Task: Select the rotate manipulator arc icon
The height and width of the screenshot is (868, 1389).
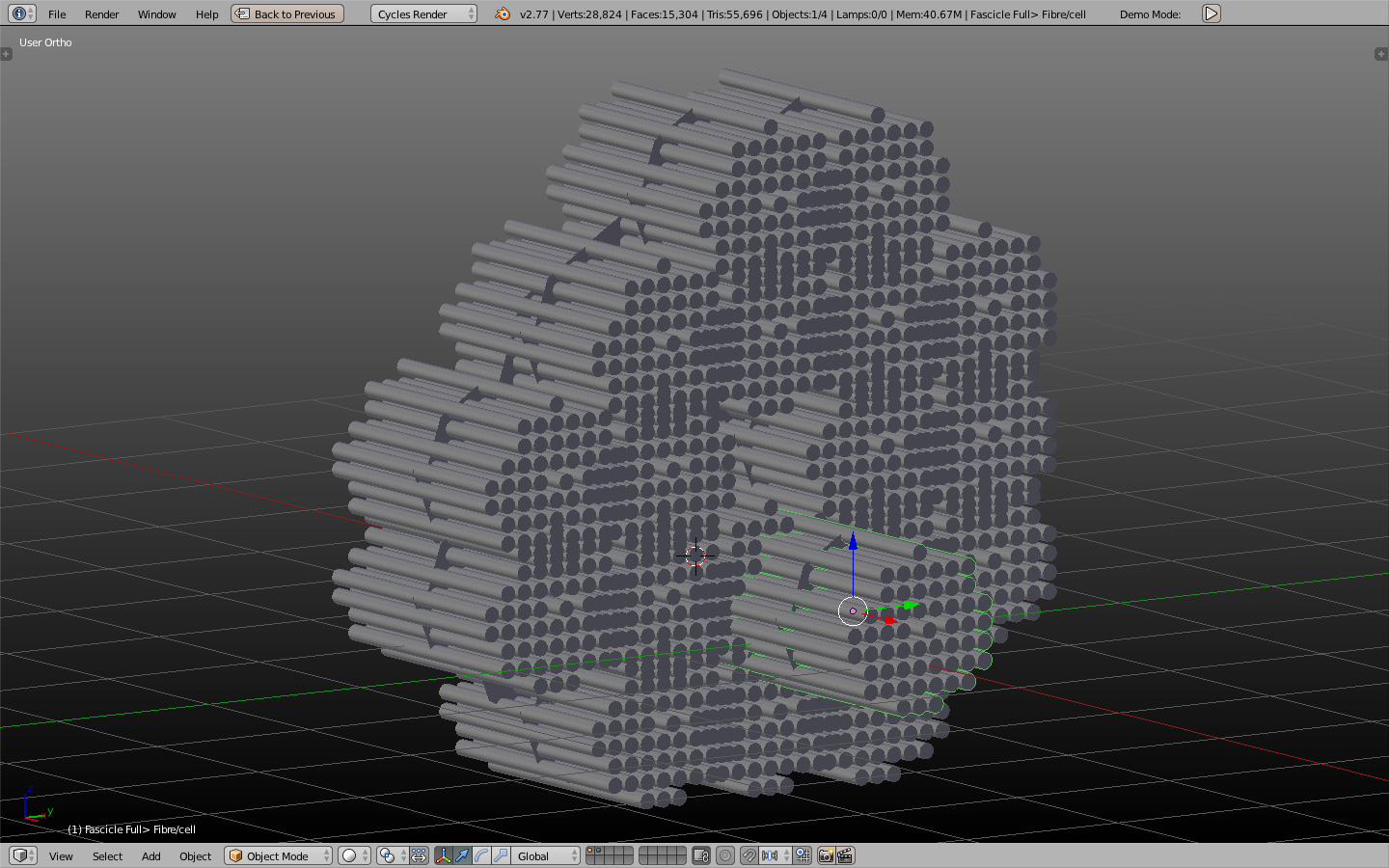Action: pos(481,855)
